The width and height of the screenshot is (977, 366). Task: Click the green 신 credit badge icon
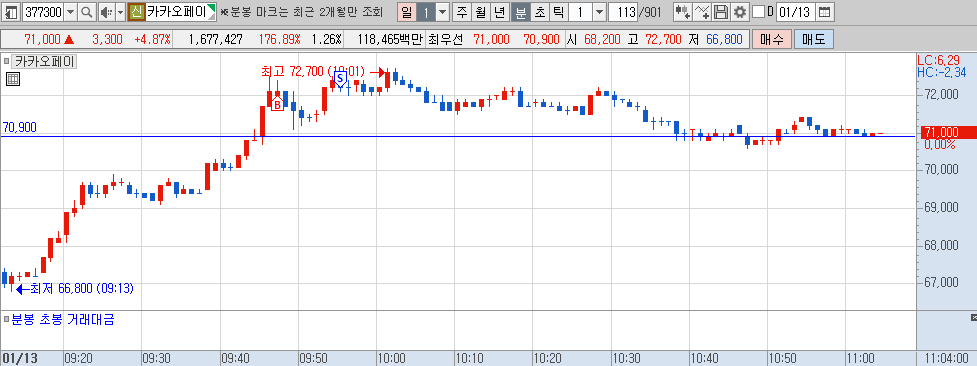pos(136,12)
